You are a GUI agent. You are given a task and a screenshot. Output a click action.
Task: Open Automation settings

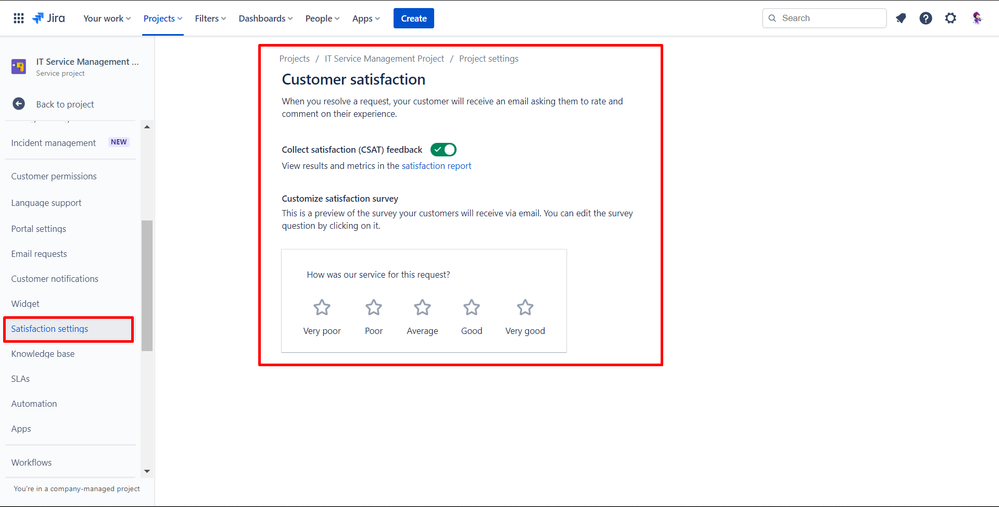point(34,404)
